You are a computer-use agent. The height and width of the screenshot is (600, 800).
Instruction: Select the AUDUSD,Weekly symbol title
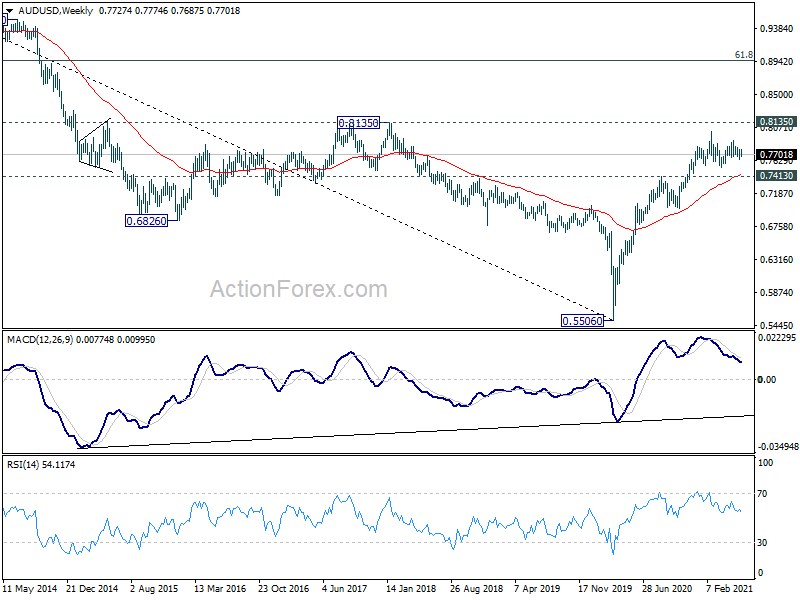click(x=55, y=11)
